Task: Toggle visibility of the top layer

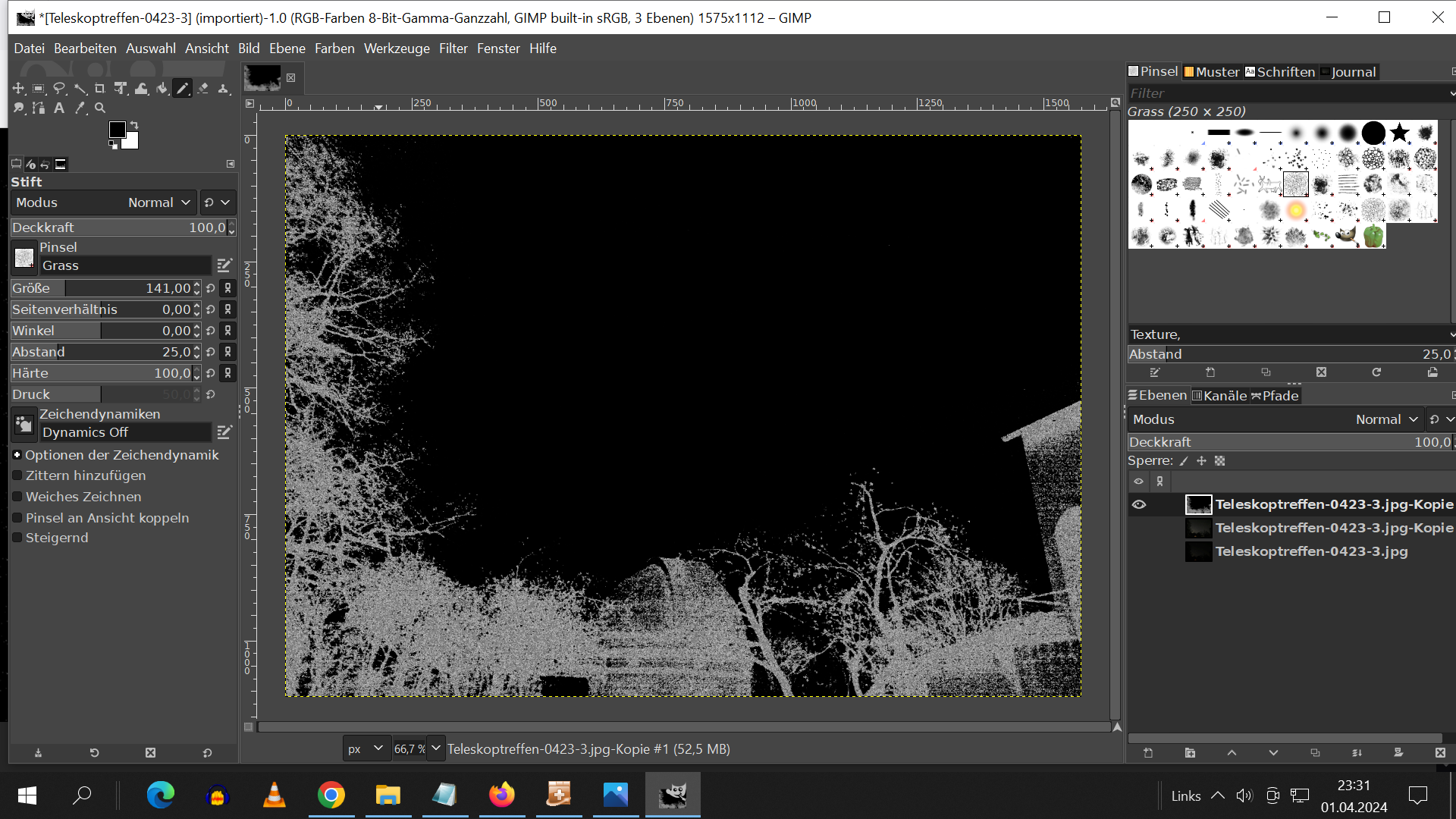Action: [x=1139, y=504]
